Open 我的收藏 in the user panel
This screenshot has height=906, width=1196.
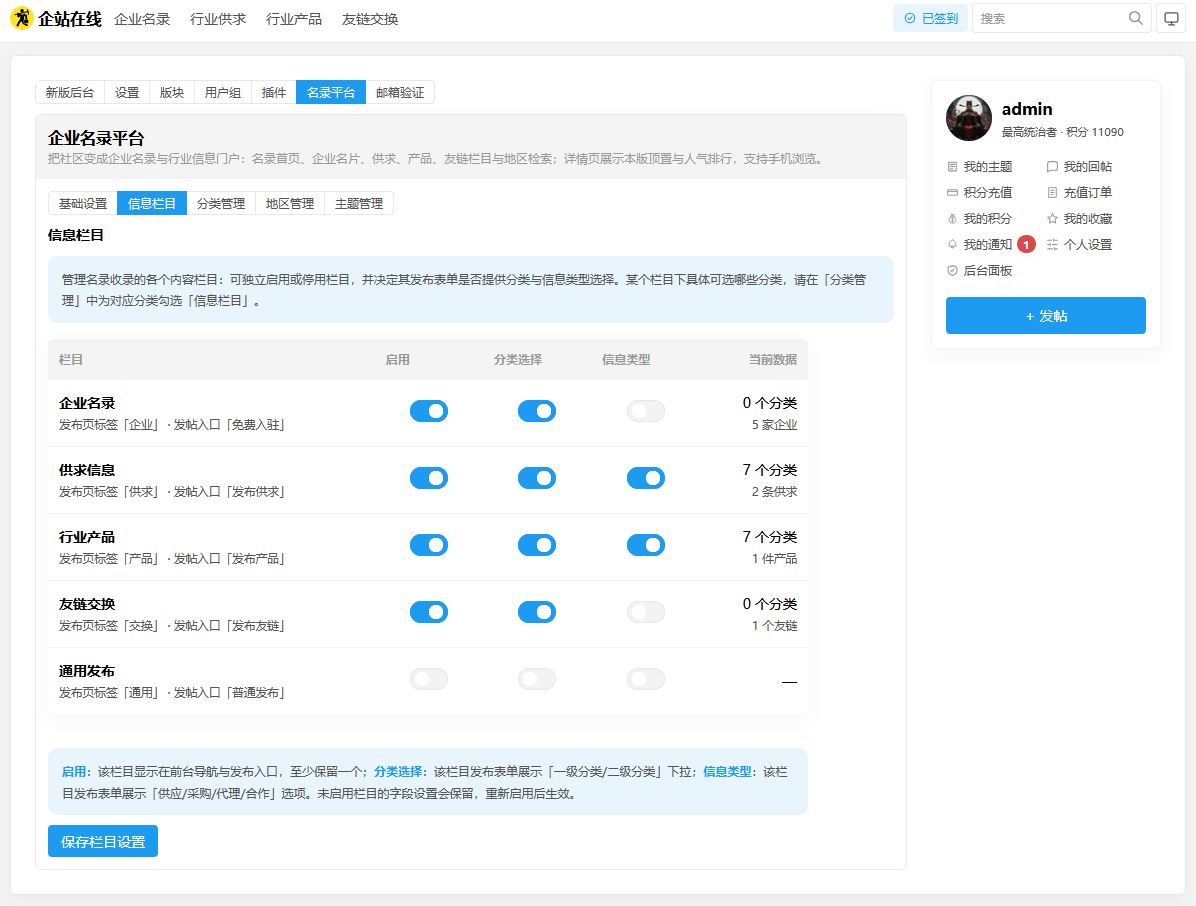pos(1079,218)
